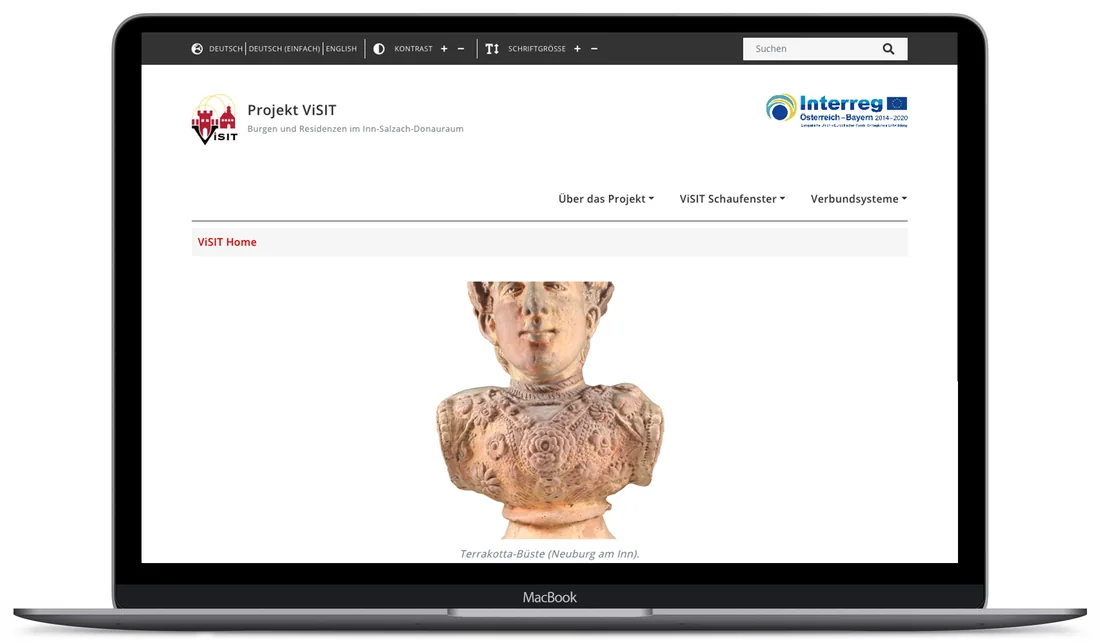
Task: Open the Interreg Österreich-Bayern logo
Action: click(837, 110)
